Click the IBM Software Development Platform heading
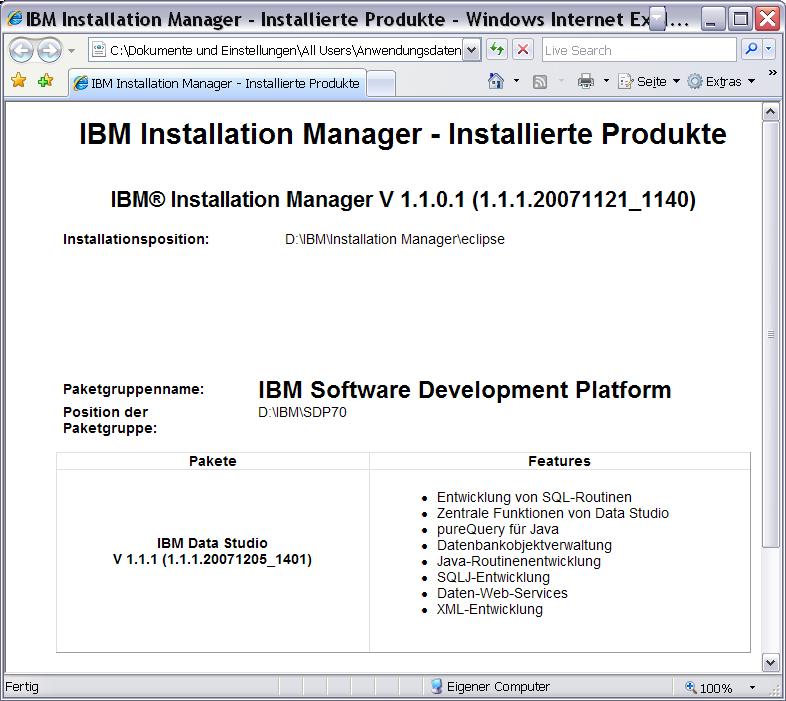 click(x=464, y=390)
